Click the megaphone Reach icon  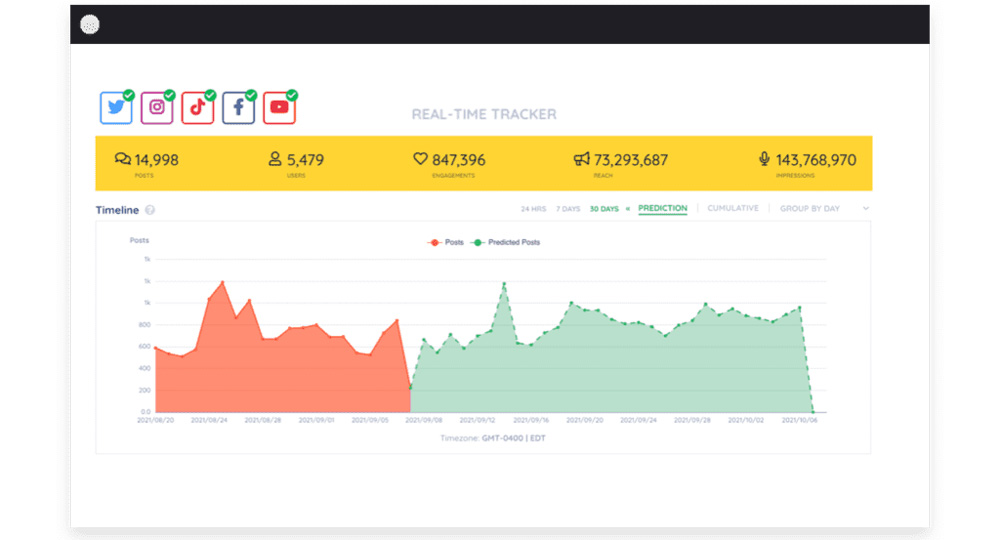(582, 159)
